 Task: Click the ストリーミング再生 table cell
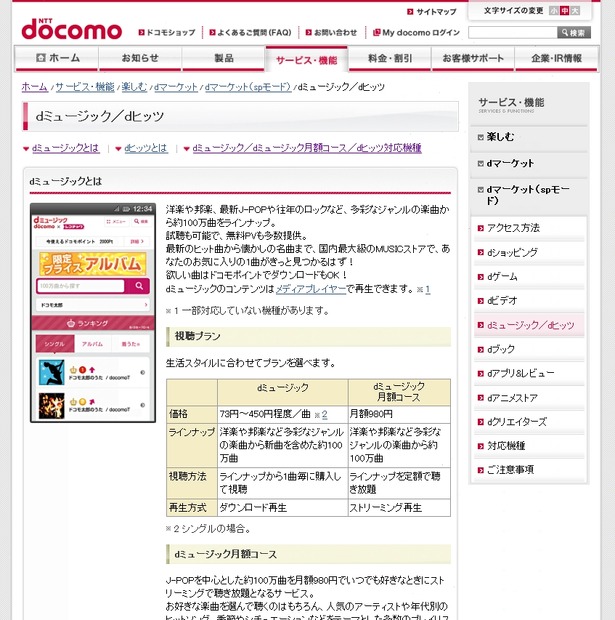pyautogui.click(x=399, y=508)
